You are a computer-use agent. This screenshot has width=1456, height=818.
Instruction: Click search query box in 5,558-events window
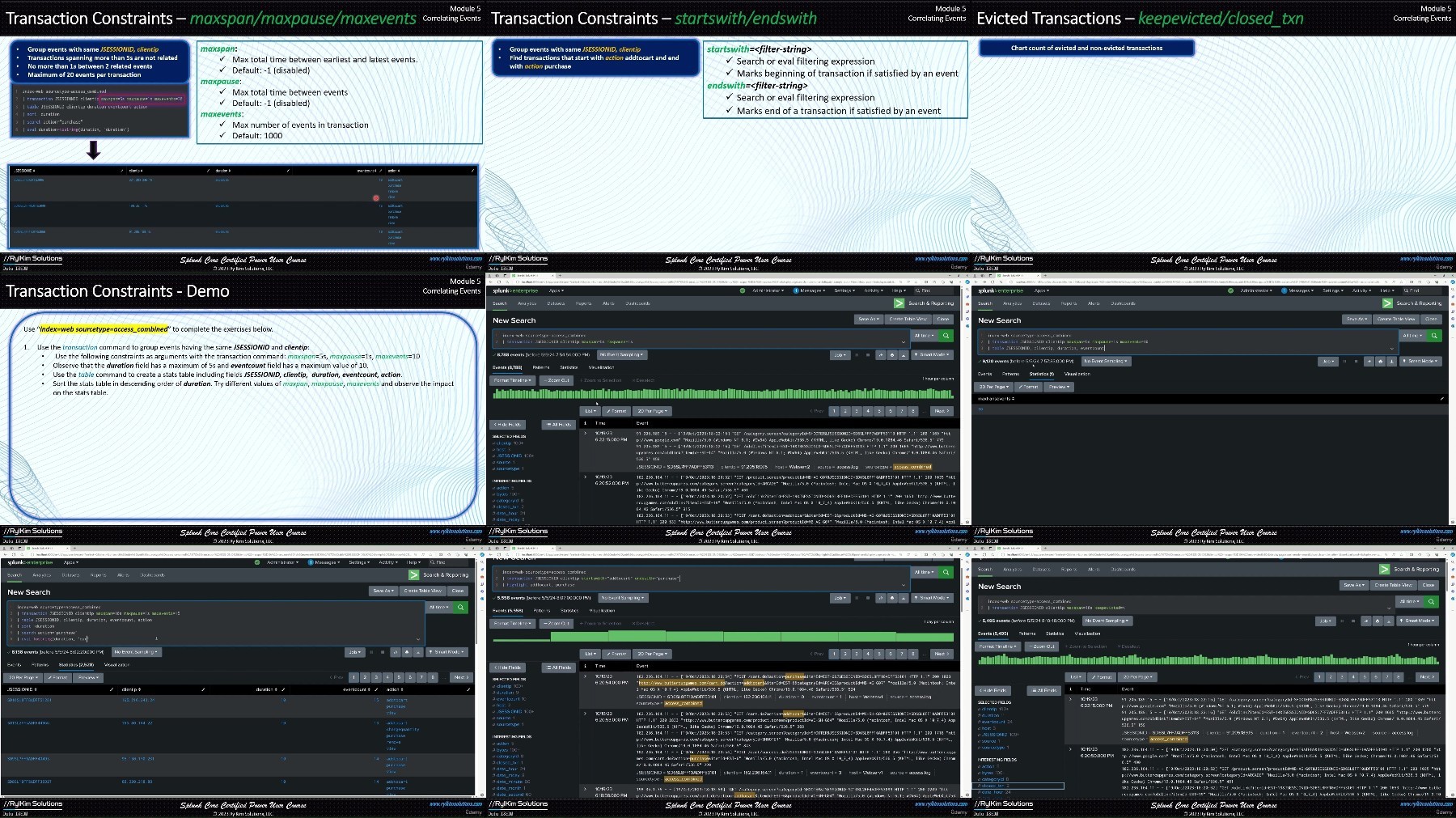click(700, 578)
